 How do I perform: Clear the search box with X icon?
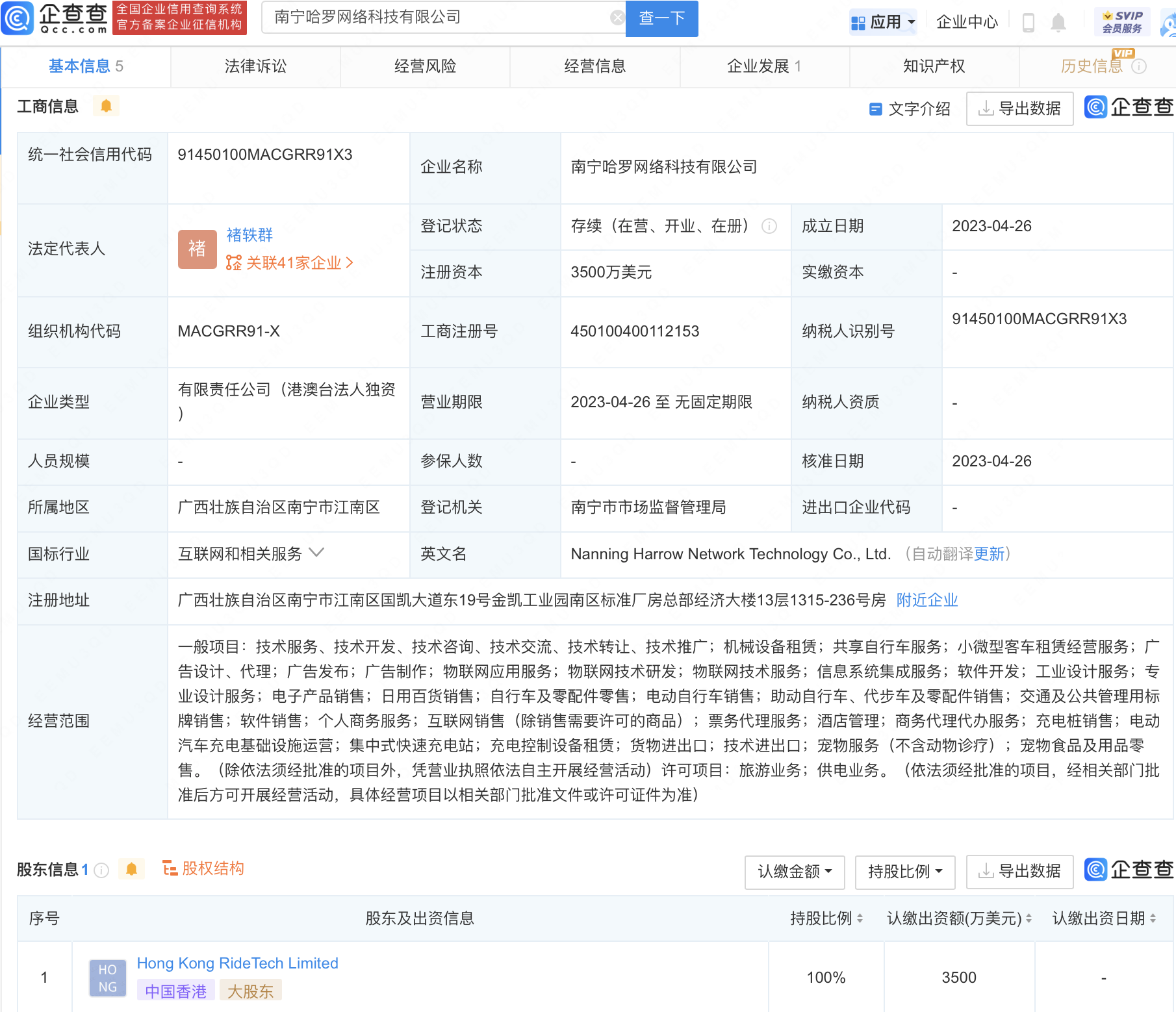coord(617,18)
